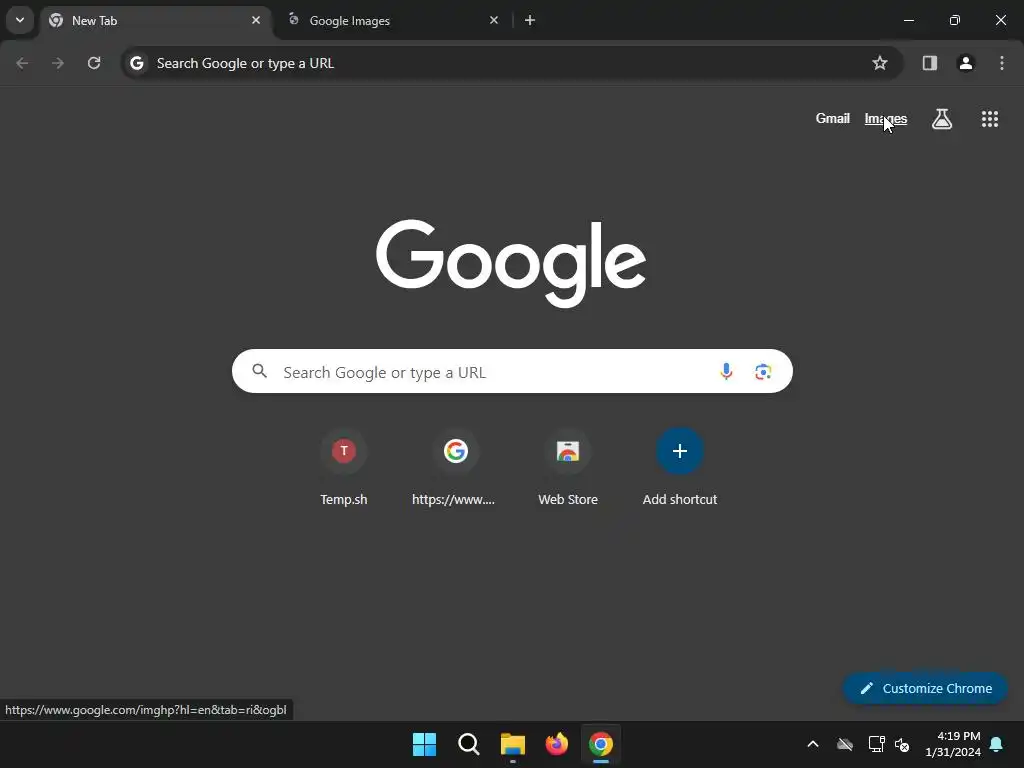Go forward with the forward arrow
Image resolution: width=1024 pixels, height=768 pixels.
[57, 63]
